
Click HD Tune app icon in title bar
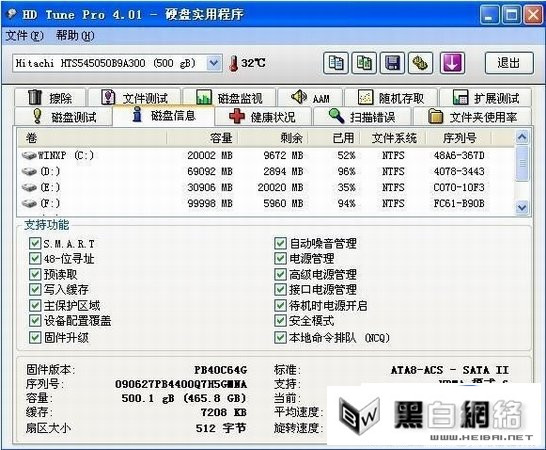pyautogui.click(x=12, y=14)
